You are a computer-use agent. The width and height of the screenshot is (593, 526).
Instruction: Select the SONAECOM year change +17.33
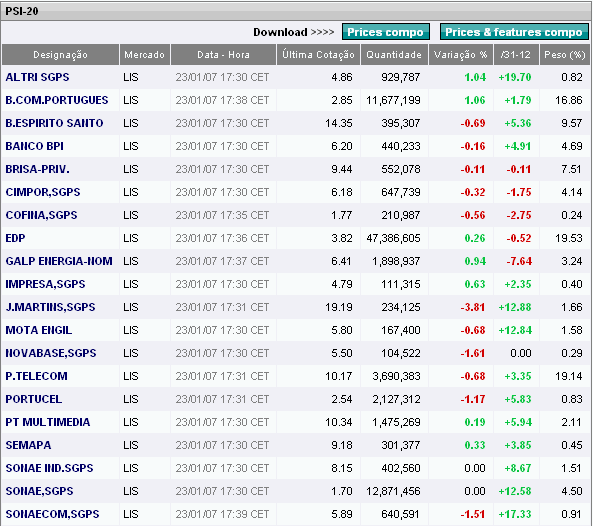pos(515,514)
